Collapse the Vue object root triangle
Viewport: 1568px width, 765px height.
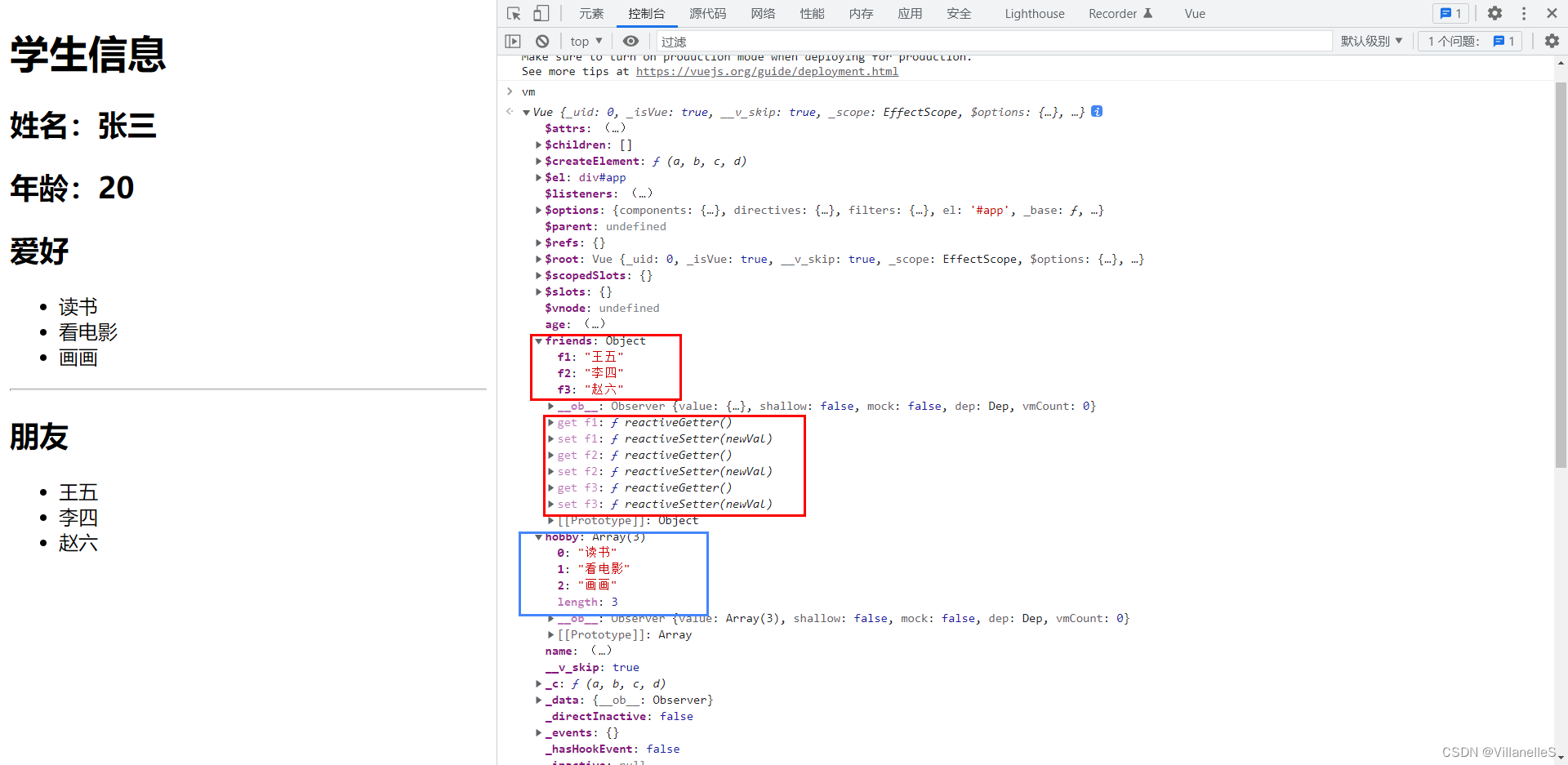pos(527,113)
